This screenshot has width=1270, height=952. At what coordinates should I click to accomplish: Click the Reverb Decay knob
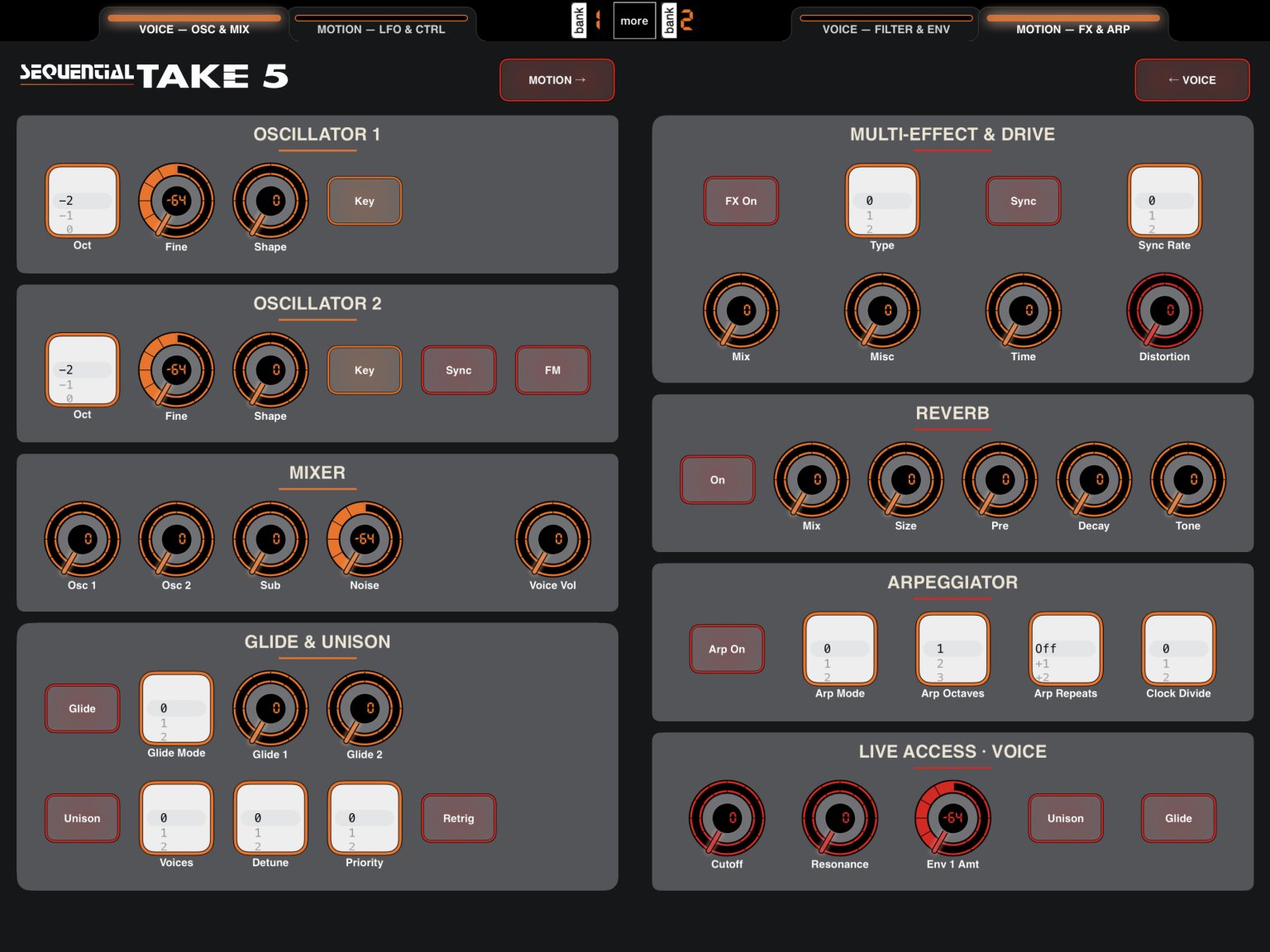[1094, 480]
